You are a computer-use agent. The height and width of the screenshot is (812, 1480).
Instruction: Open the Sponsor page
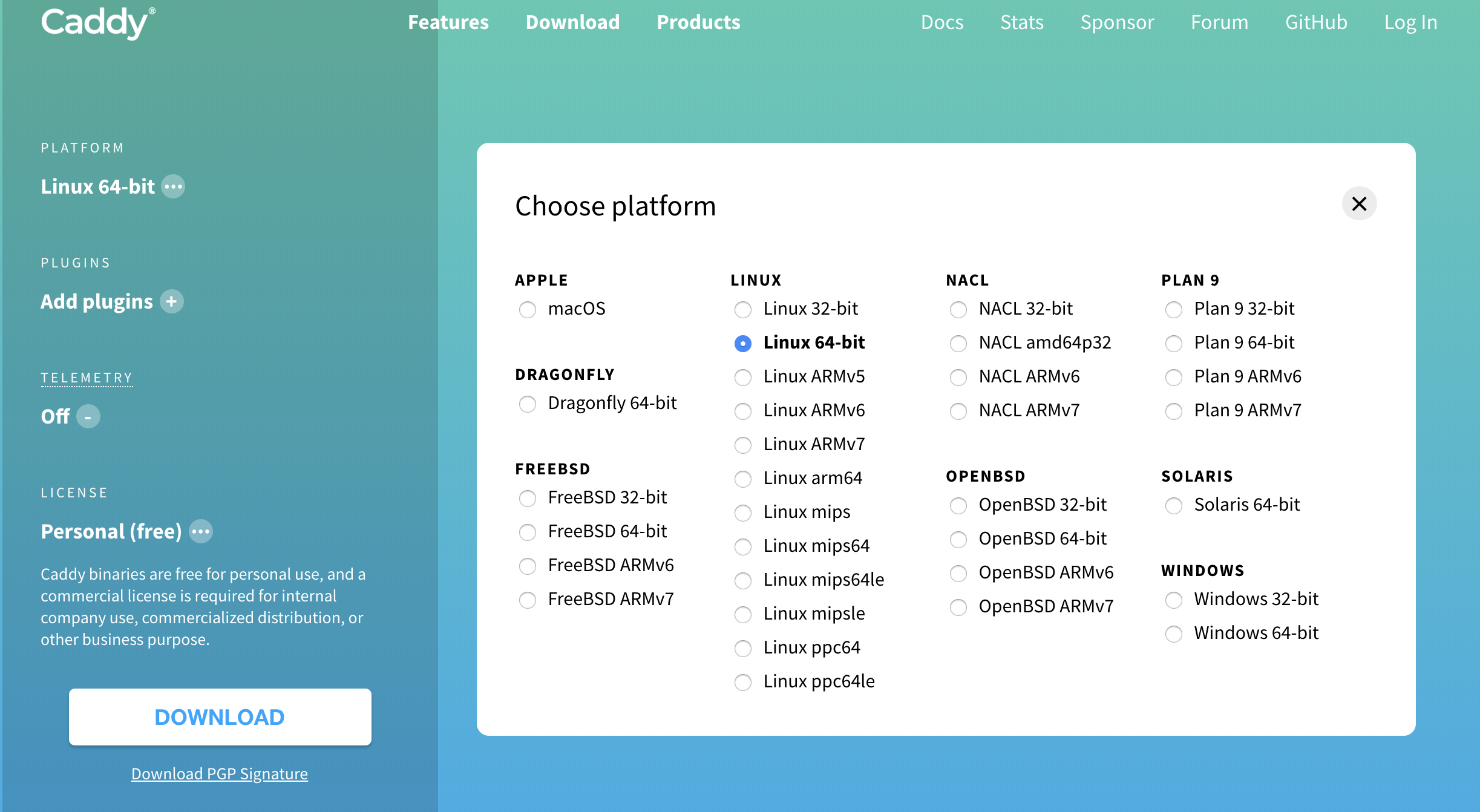pyautogui.click(x=1118, y=22)
